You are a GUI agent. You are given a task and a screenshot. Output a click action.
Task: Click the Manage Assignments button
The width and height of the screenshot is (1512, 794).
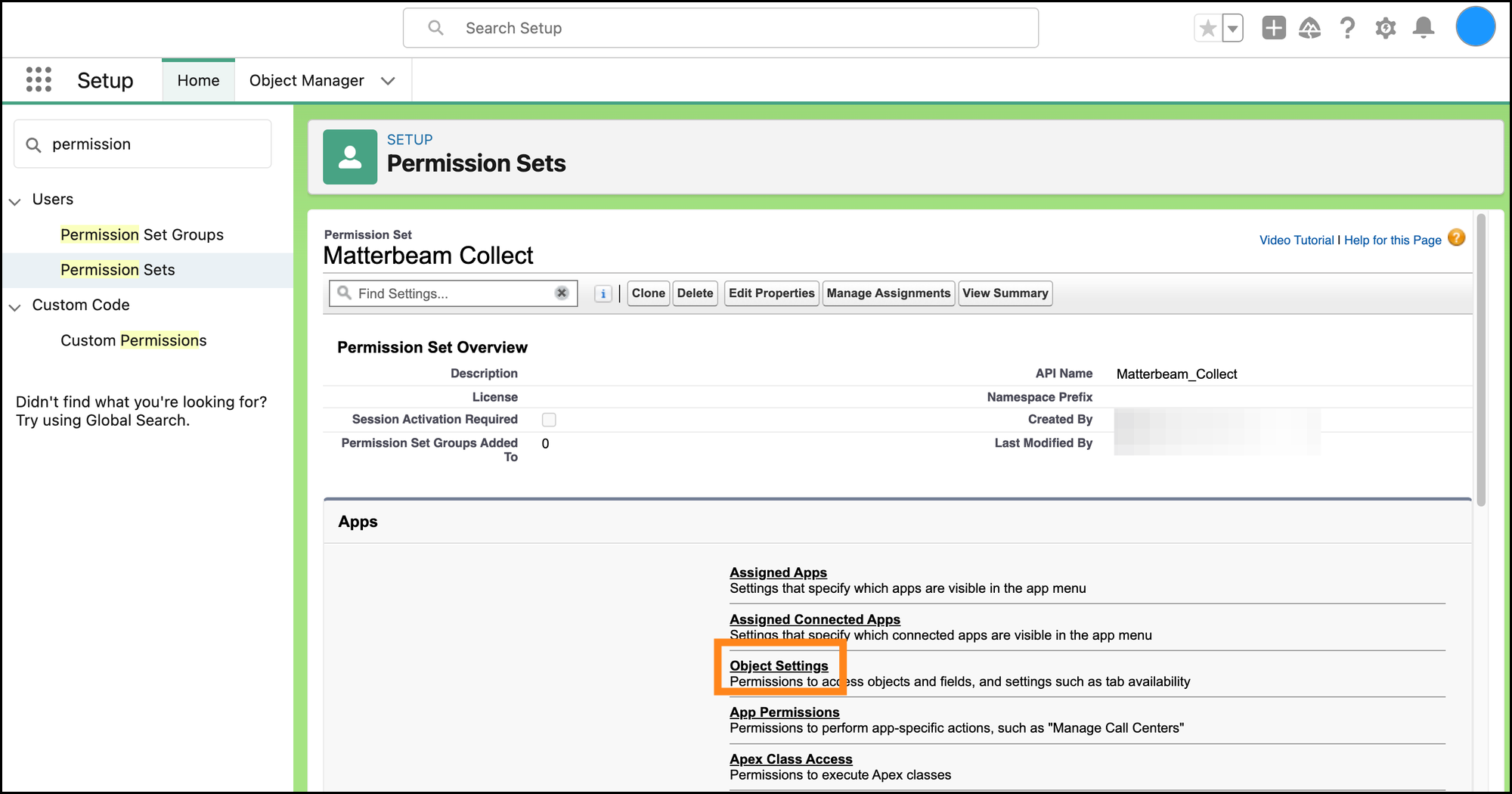click(x=889, y=293)
